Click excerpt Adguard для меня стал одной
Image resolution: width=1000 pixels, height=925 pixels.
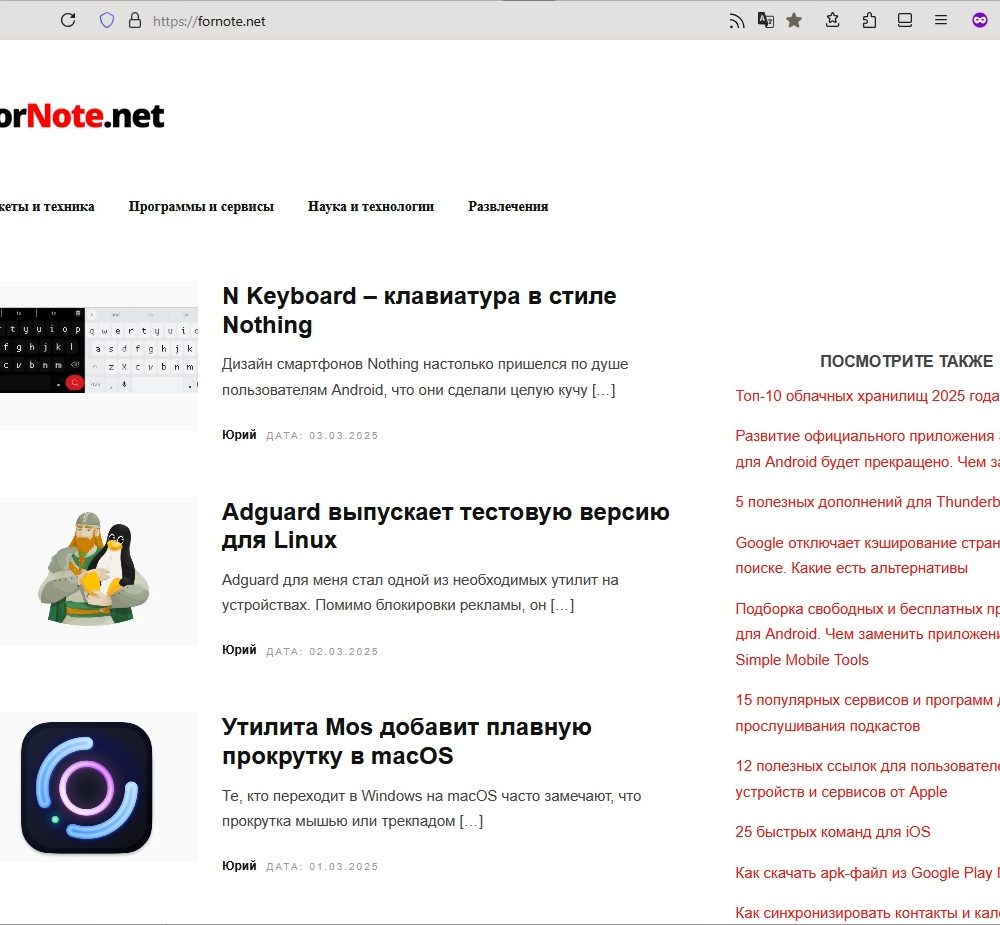pyautogui.click(x=420, y=592)
